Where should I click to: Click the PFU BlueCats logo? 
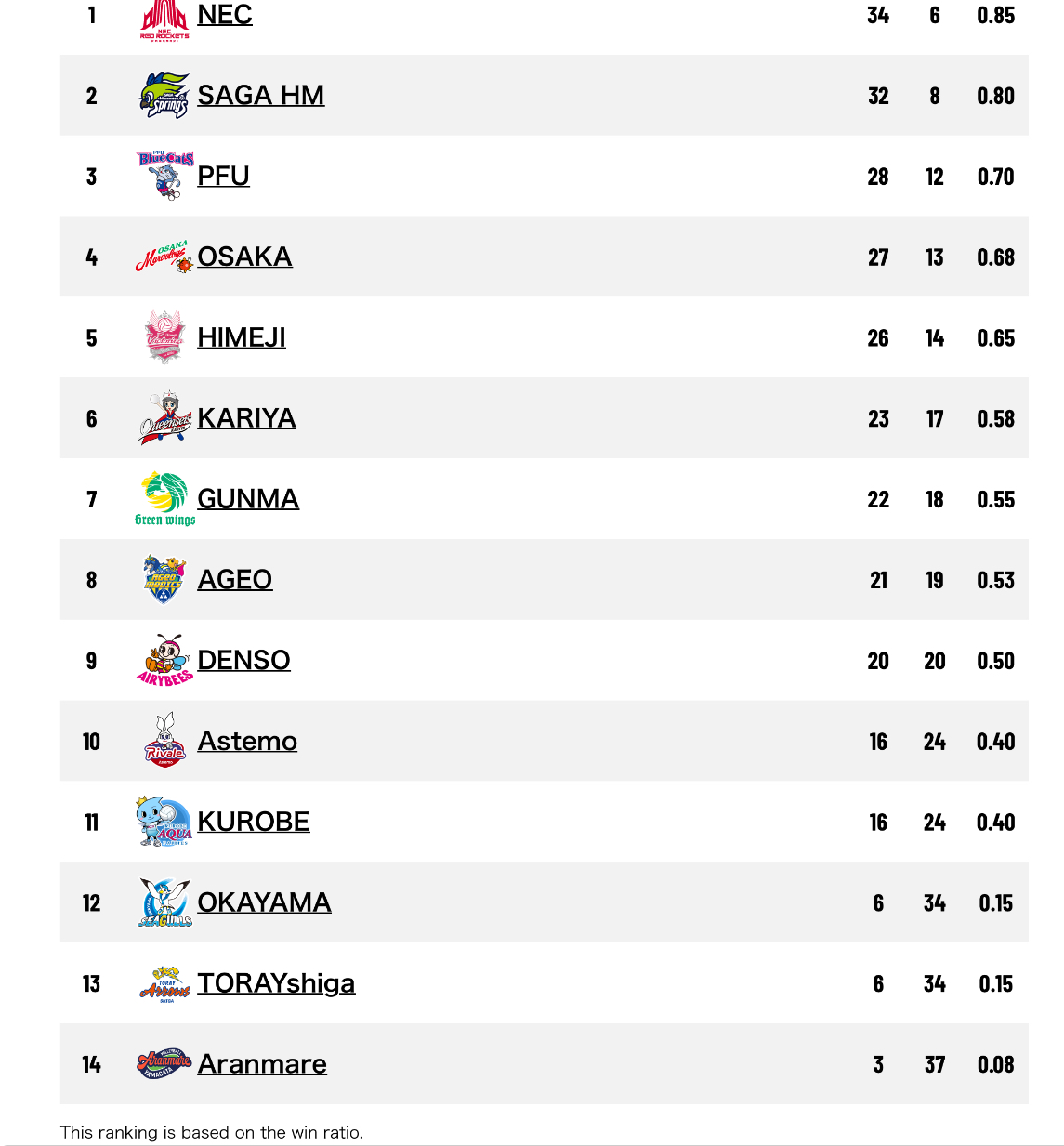click(164, 176)
